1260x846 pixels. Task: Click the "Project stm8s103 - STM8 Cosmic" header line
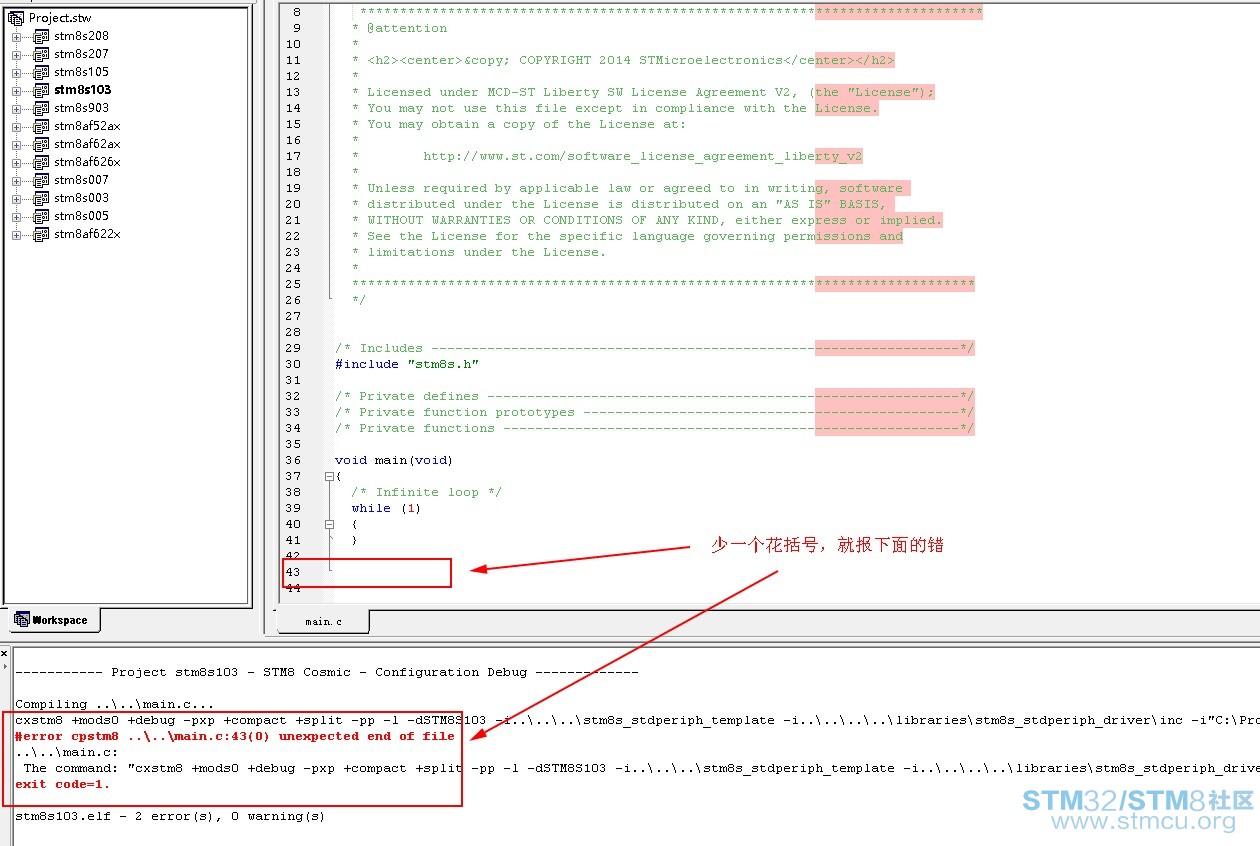coord(327,672)
